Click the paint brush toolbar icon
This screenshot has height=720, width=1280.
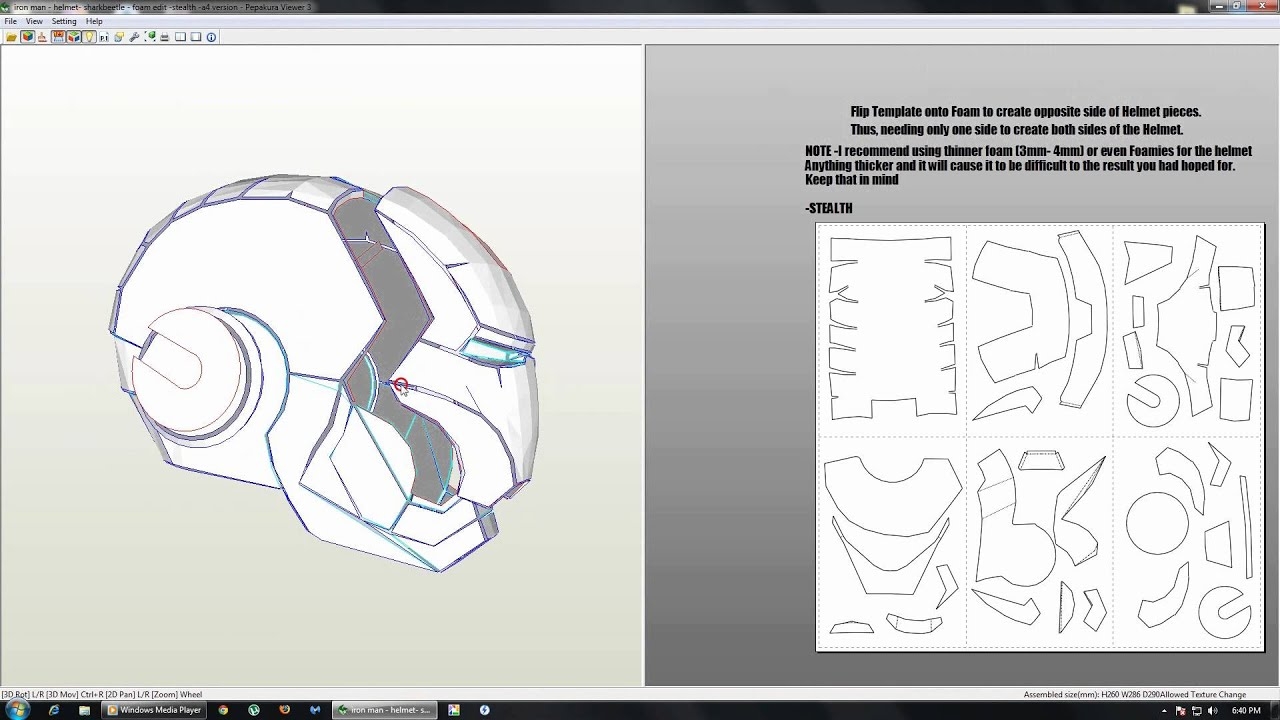pyautogui.click(x=43, y=37)
